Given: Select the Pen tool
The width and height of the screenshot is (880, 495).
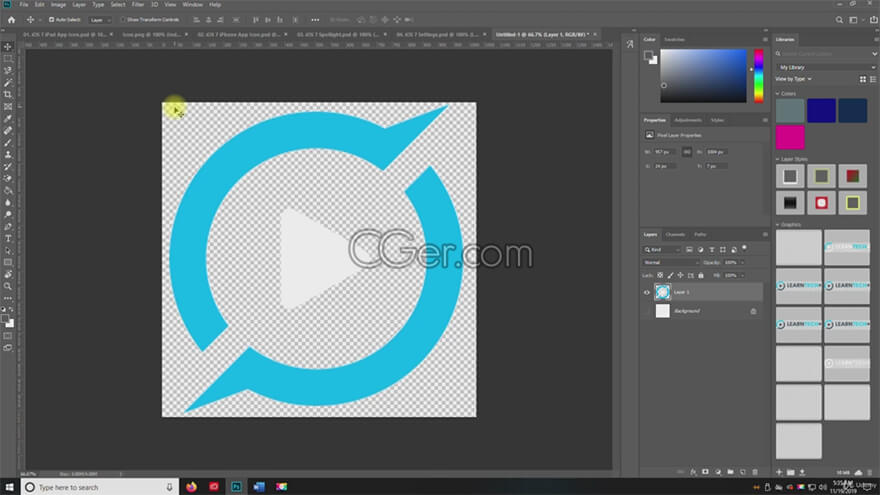Looking at the screenshot, I should coord(8,227).
